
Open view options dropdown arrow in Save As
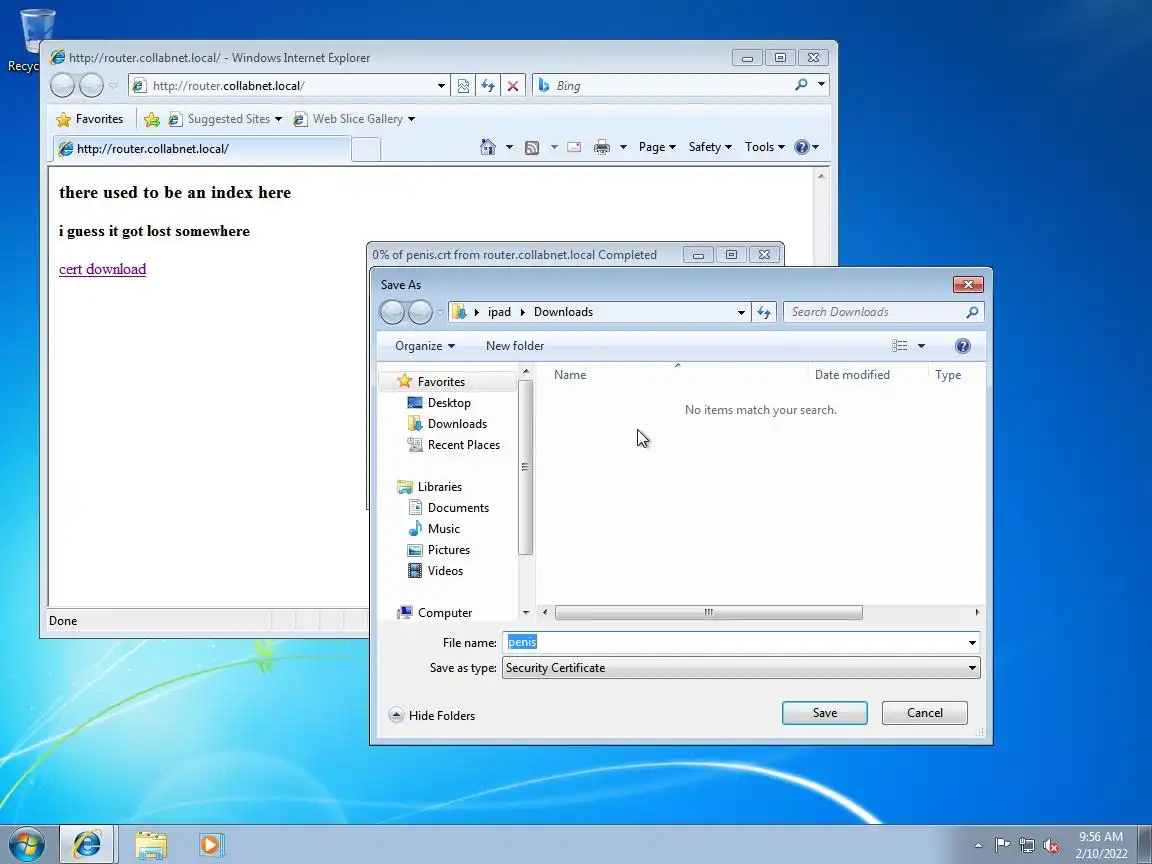pyautogui.click(x=921, y=346)
